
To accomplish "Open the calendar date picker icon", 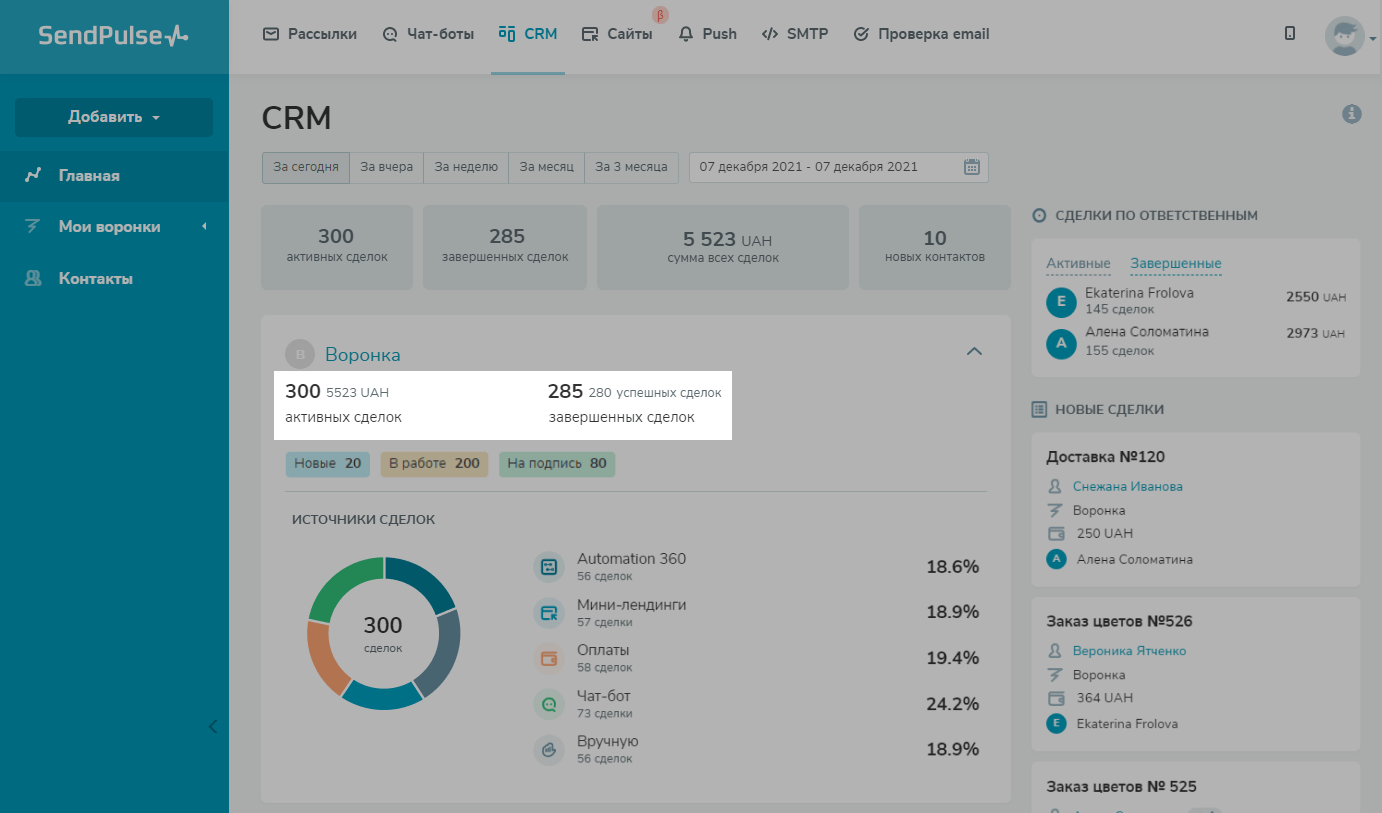I will [x=971, y=167].
